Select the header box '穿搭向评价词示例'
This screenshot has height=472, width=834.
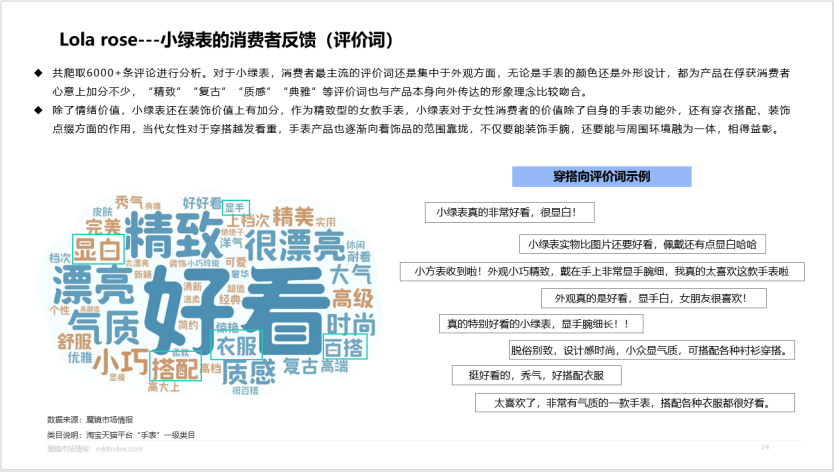pyautogui.click(x=602, y=177)
